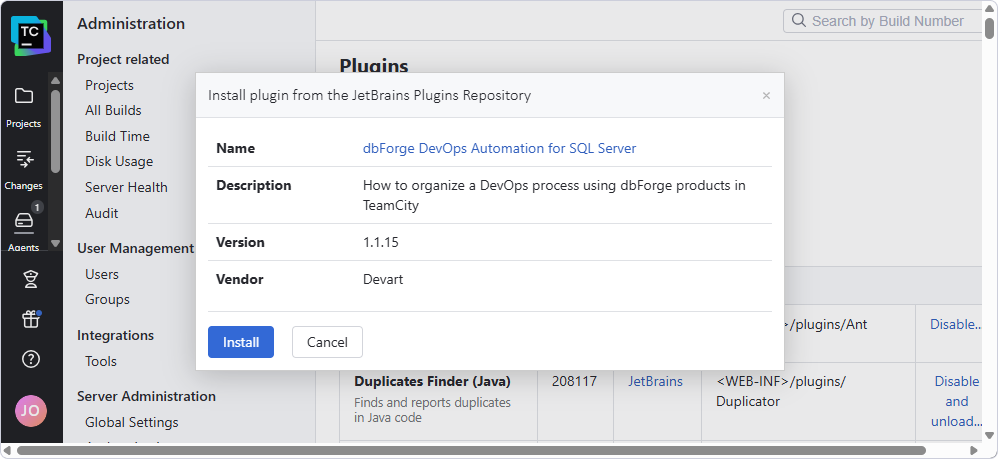Close the Install plugin dialog
This screenshot has width=998, height=459.
click(766, 95)
